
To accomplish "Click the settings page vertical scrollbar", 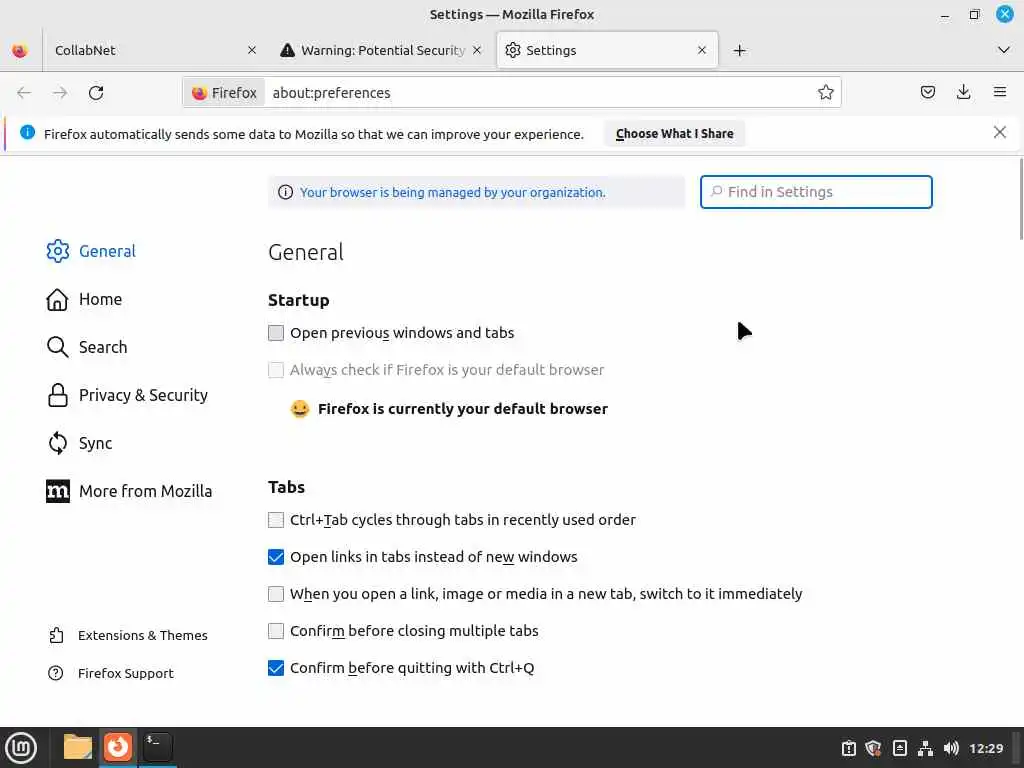I will (1021, 199).
